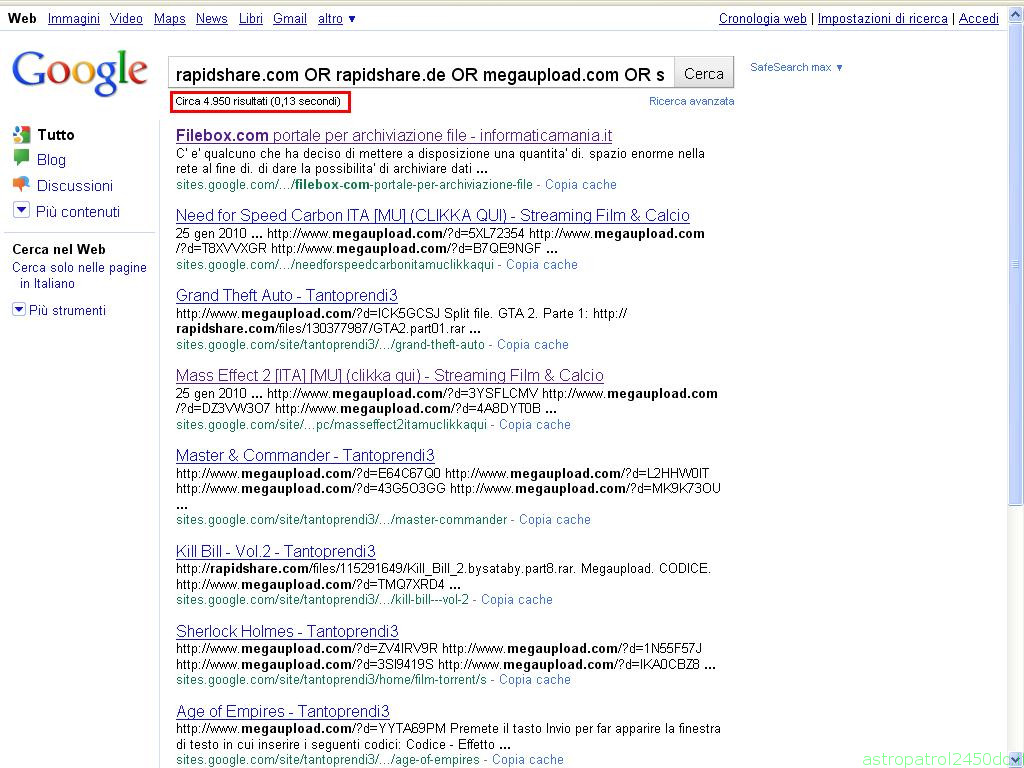1024x768 pixels.
Task: Open Copia cache for Need for Speed result
Action: point(542,264)
